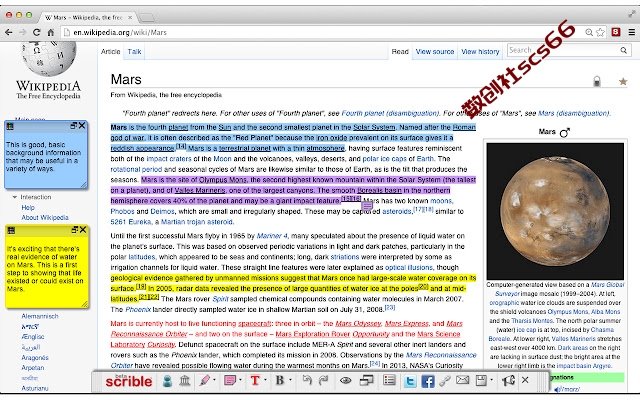
Task: Follow the Fourth planet (disambiguation) link
Action: [390, 113]
